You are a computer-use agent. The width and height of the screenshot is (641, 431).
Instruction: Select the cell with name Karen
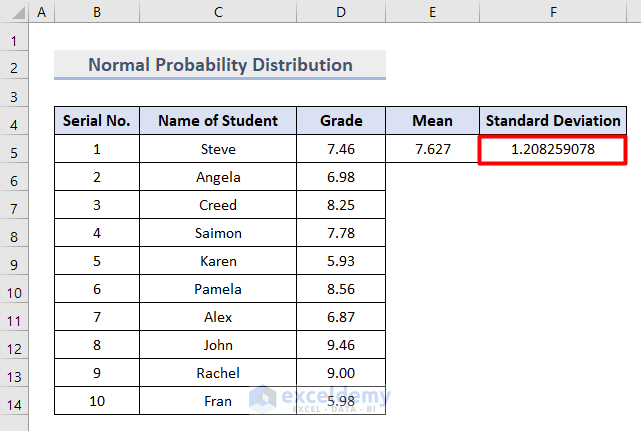point(218,261)
